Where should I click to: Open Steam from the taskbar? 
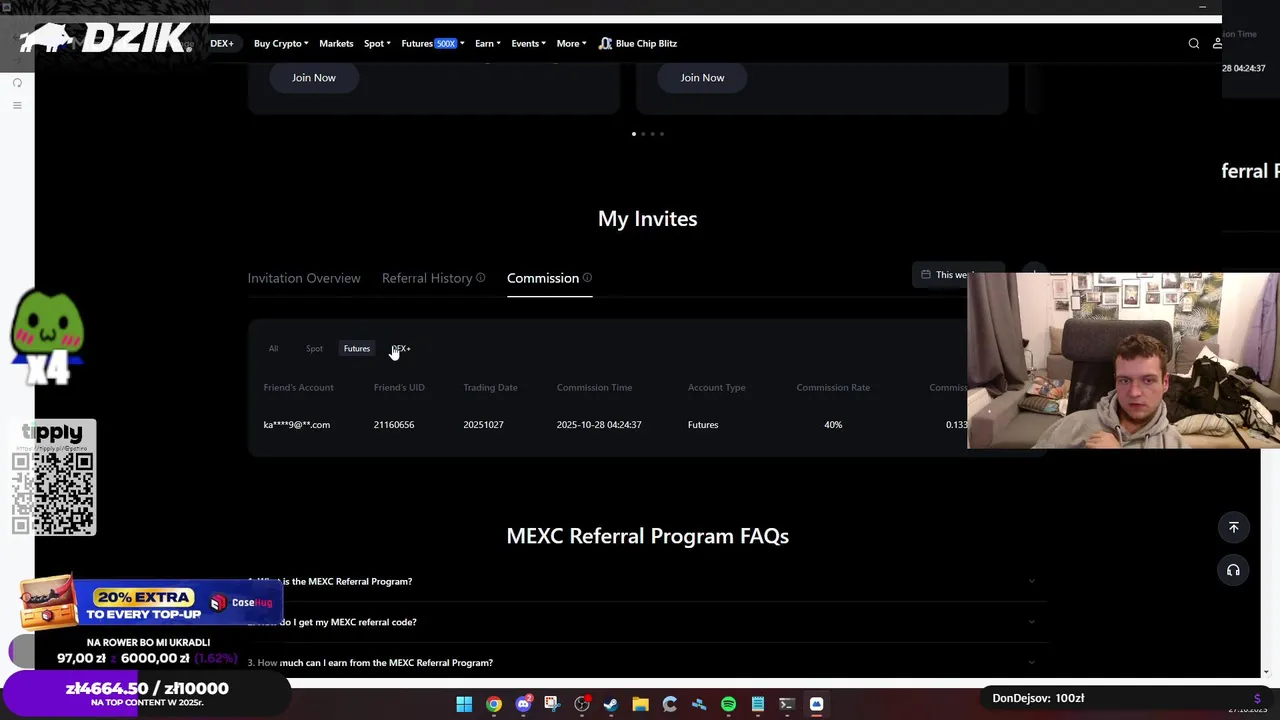pos(611,704)
